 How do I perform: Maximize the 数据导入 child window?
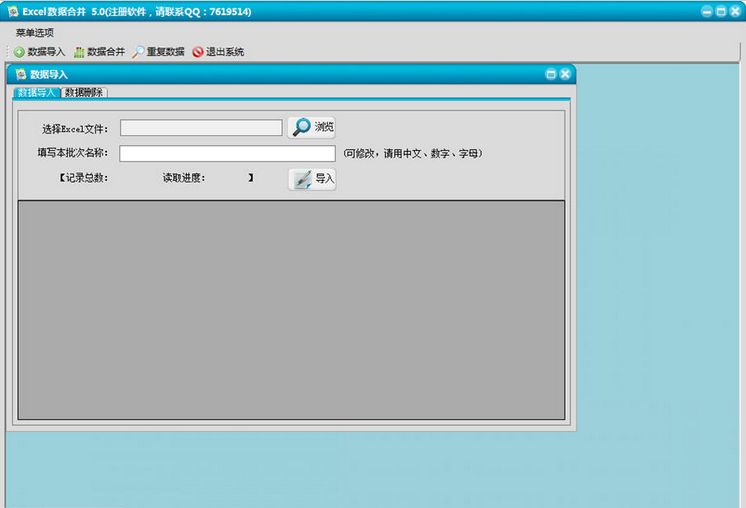[x=551, y=74]
